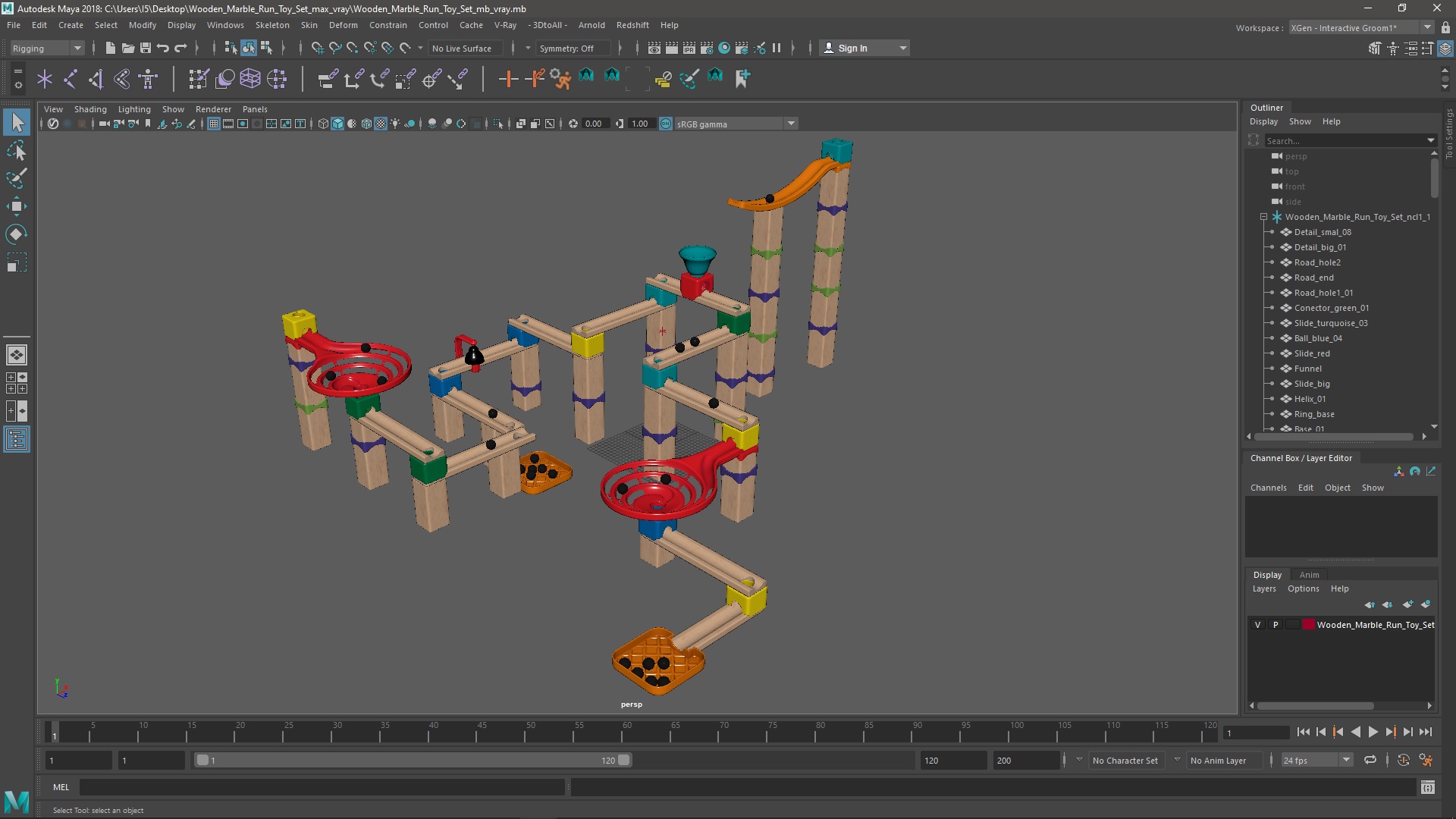Activate the Paint selection tool
This screenshot has height=819, width=1456.
pos(17,178)
